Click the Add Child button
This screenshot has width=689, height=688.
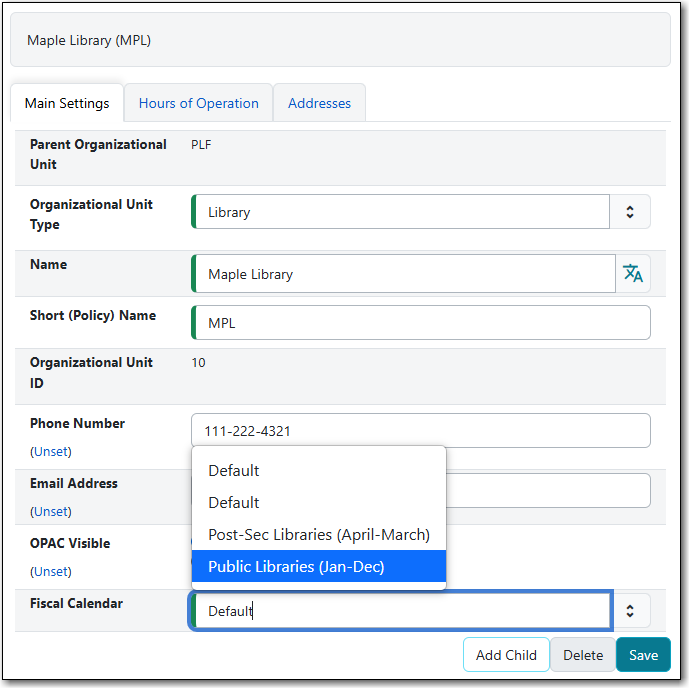pyautogui.click(x=506, y=655)
